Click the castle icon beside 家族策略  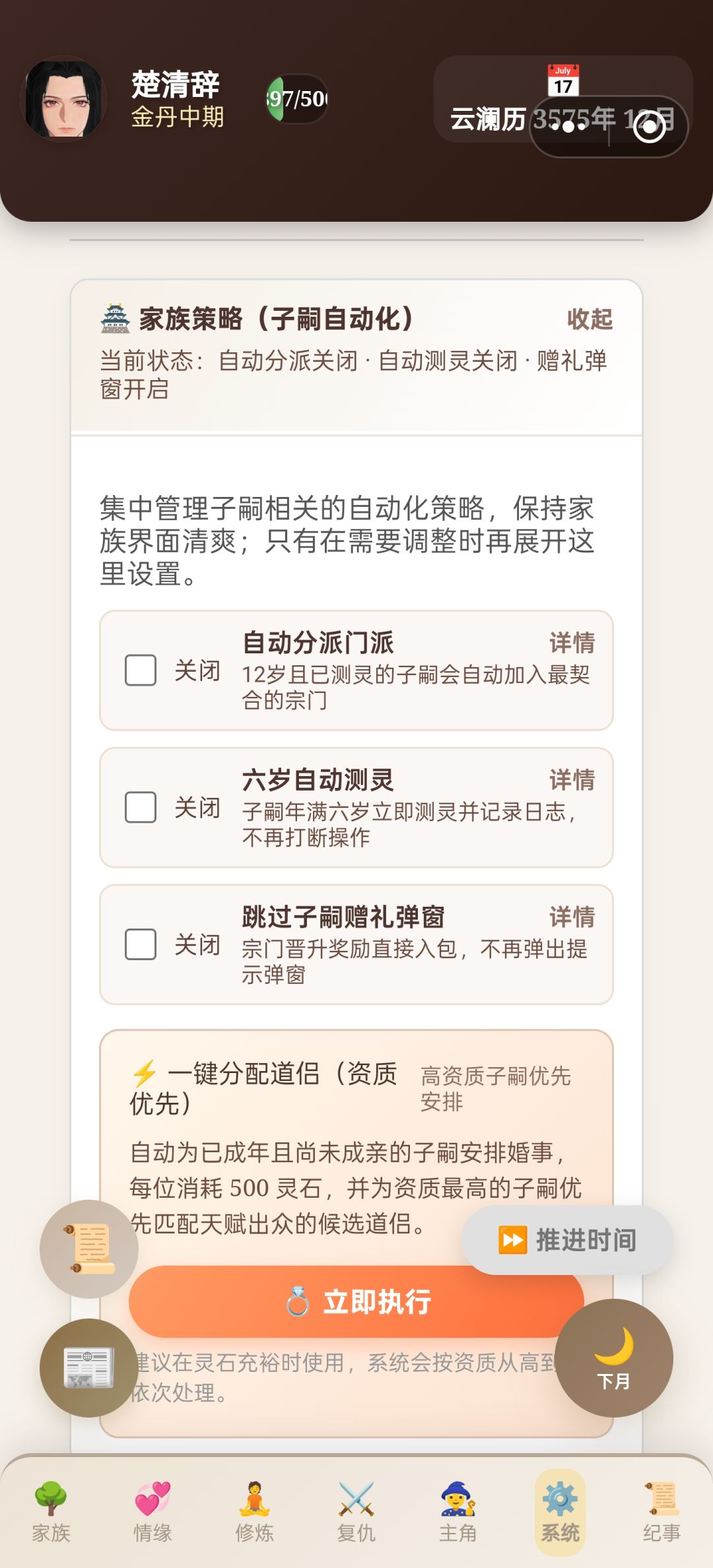point(116,319)
